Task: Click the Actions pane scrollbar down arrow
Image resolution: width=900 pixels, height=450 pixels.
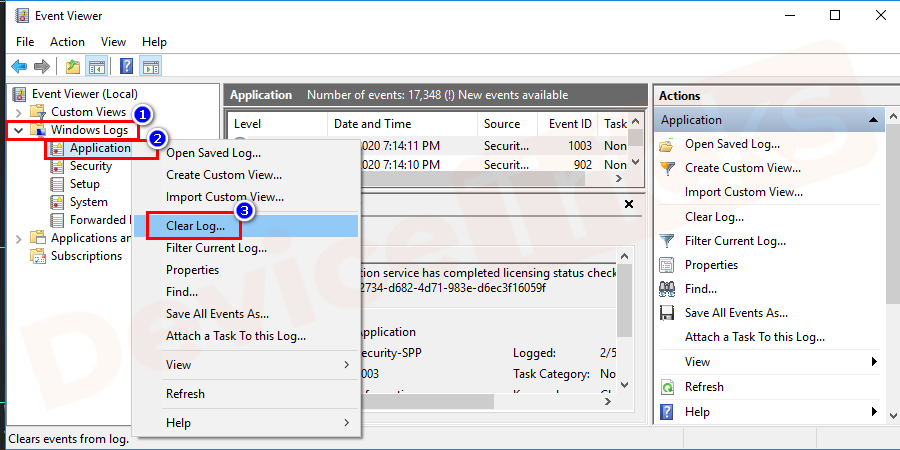Action: pos(893,416)
